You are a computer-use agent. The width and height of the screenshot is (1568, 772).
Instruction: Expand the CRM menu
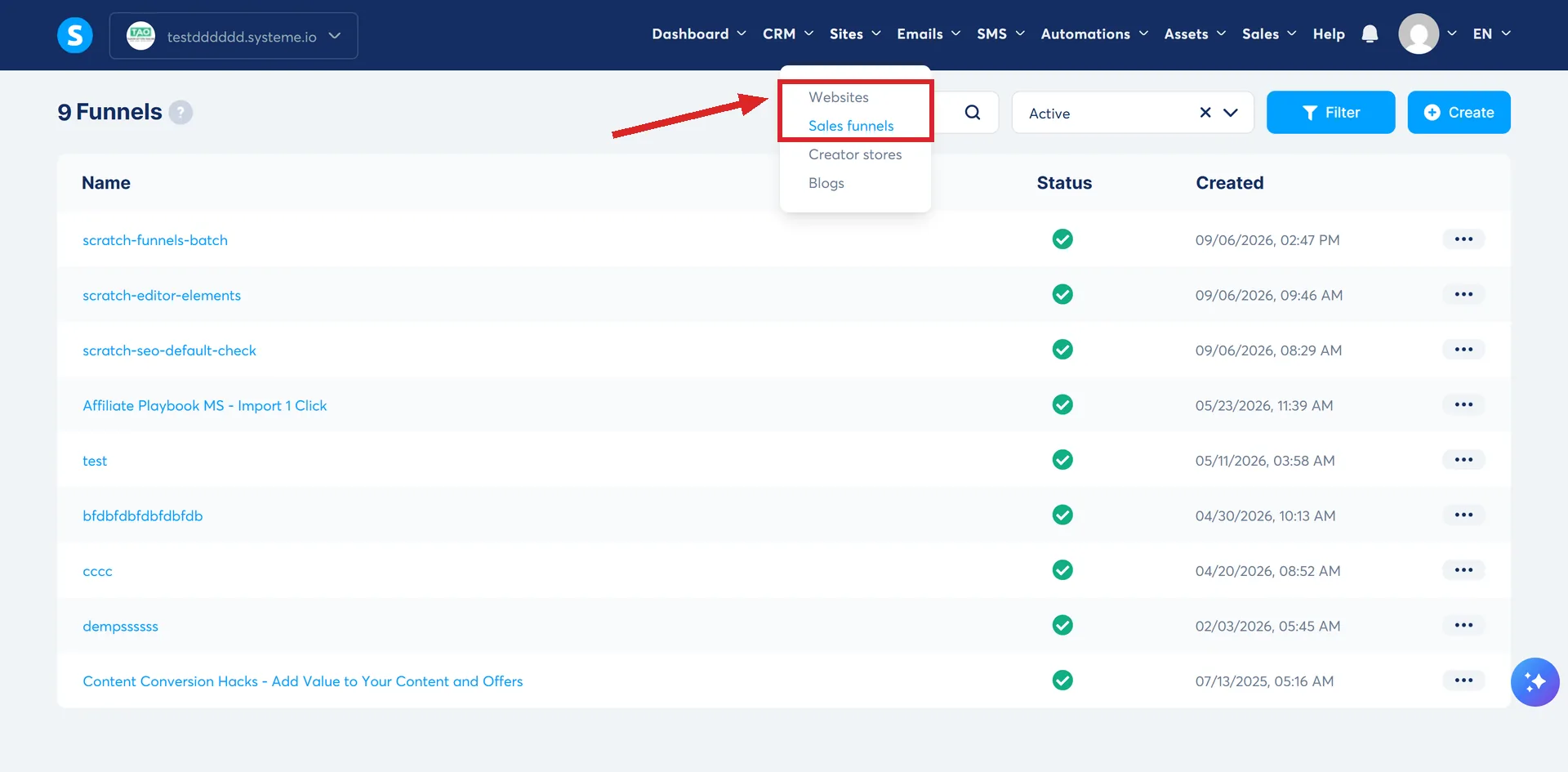tap(787, 34)
